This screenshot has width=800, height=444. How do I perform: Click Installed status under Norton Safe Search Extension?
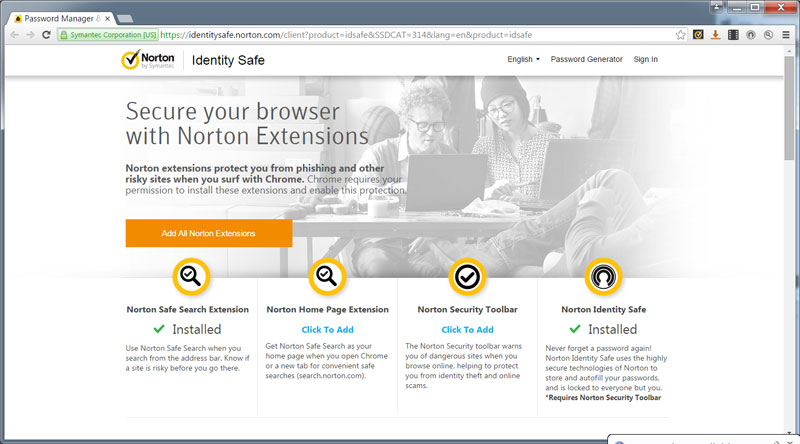[187, 329]
